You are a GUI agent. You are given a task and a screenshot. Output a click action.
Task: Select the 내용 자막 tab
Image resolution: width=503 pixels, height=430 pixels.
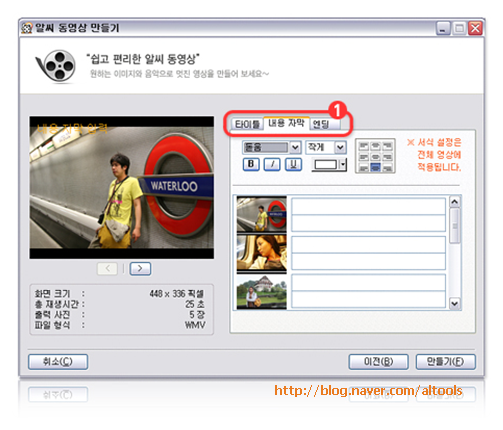pos(286,123)
